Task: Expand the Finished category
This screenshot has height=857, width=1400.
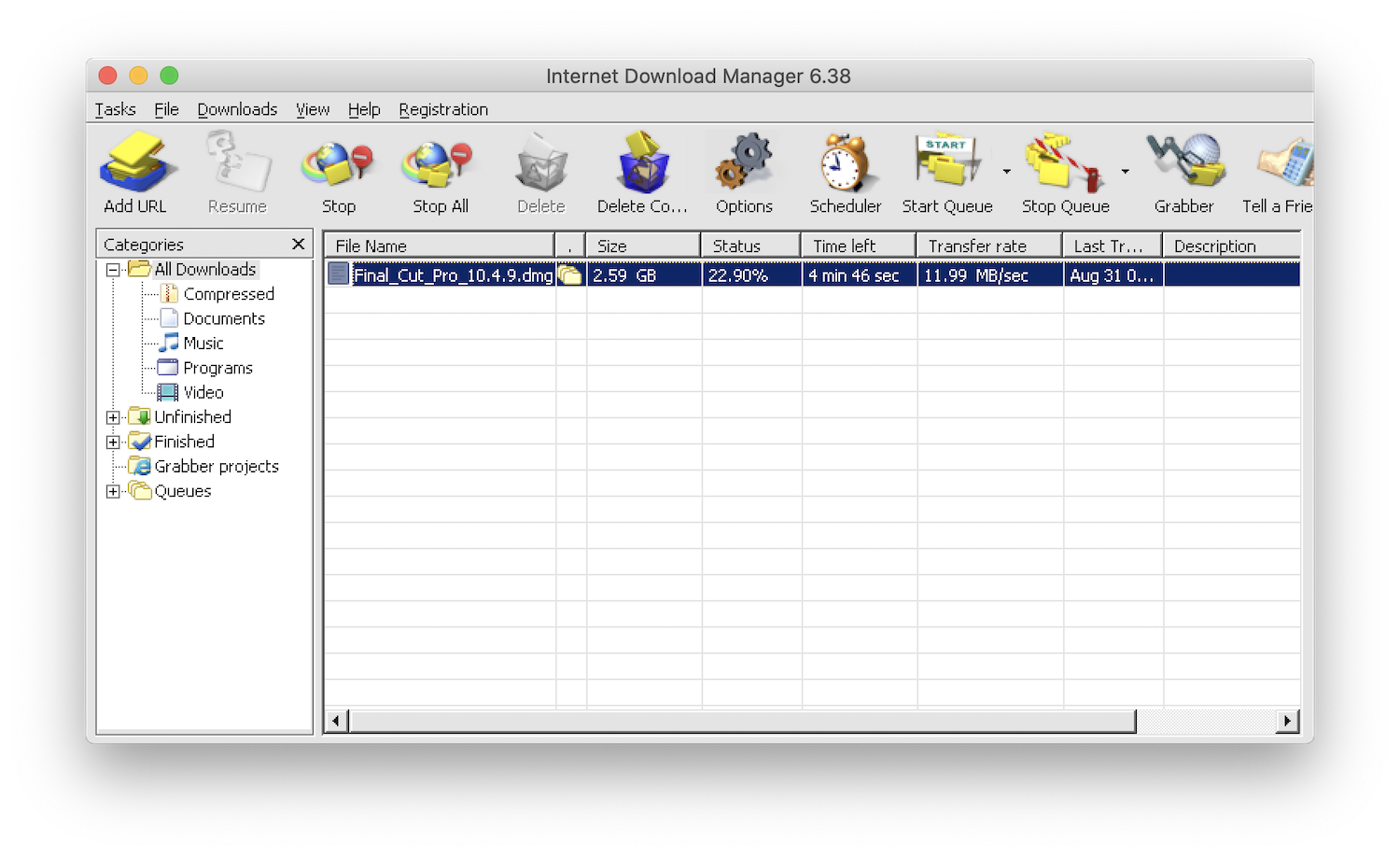Action: pyautogui.click(x=113, y=442)
